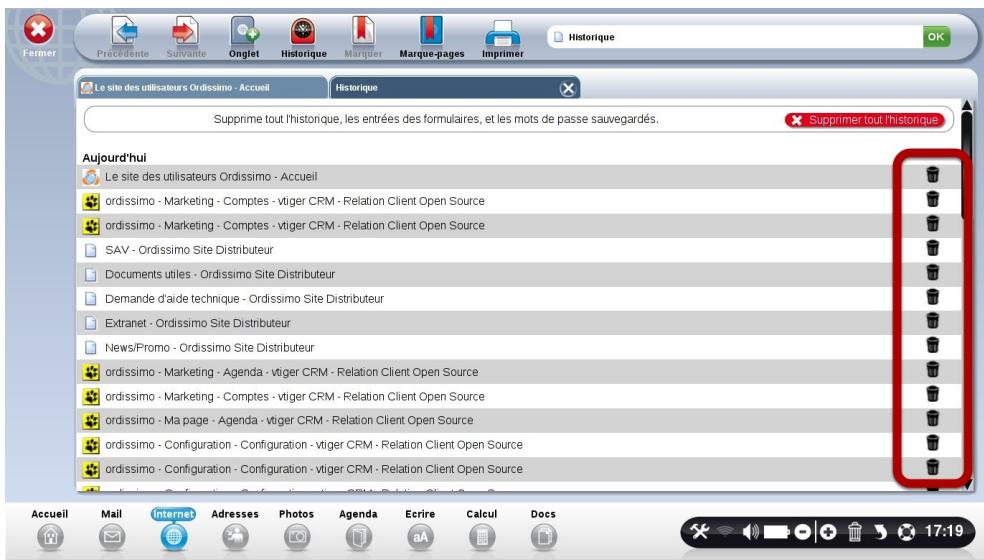
Task: Click the scrollbar up arrow
Action: tap(966, 105)
